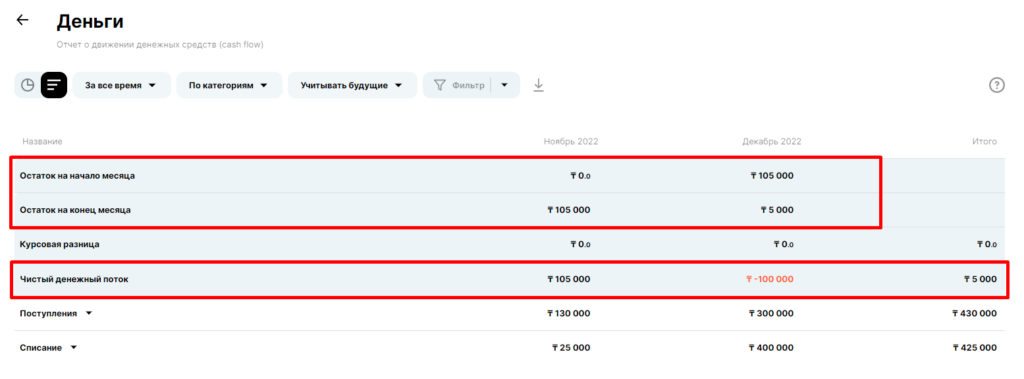Click December closing balance 5 000
Screen dimensions: 1024x379
click(777, 210)
